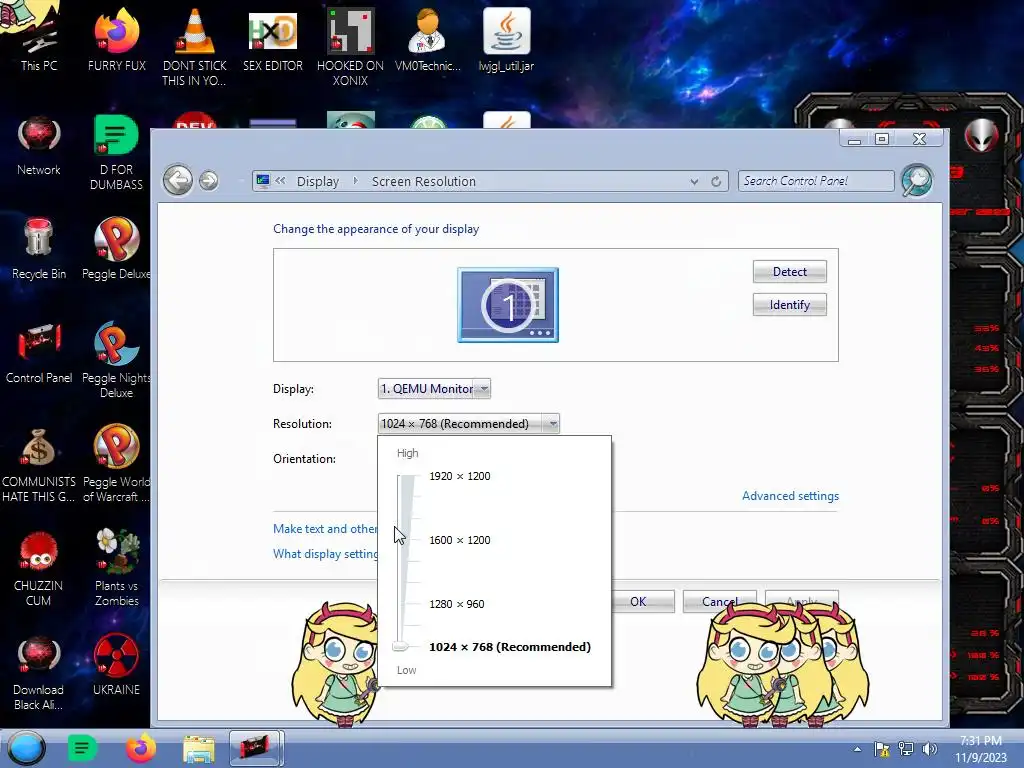Open What display settings link

[325, 554]
